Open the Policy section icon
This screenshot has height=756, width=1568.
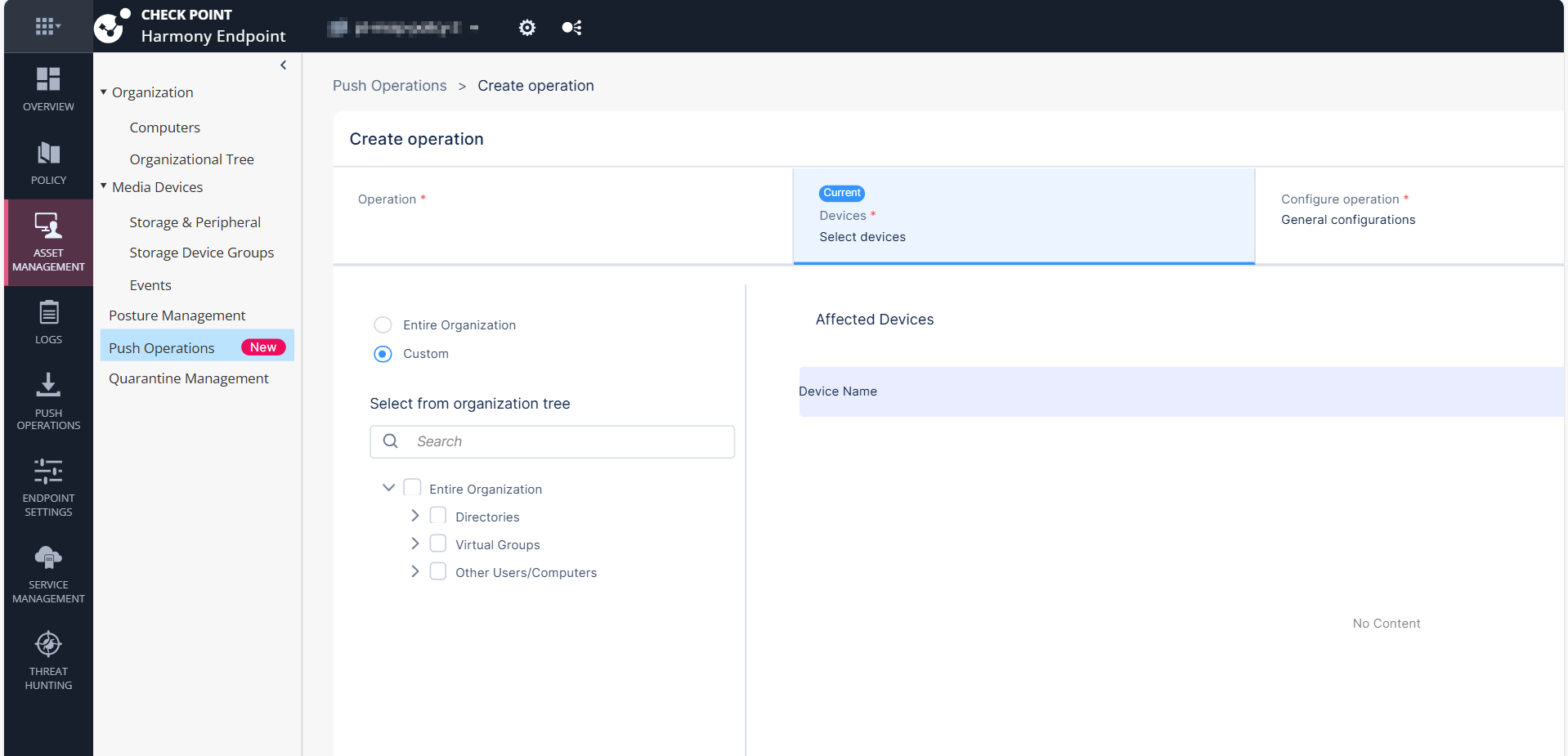pyautogui.click(x=48, y=154)
